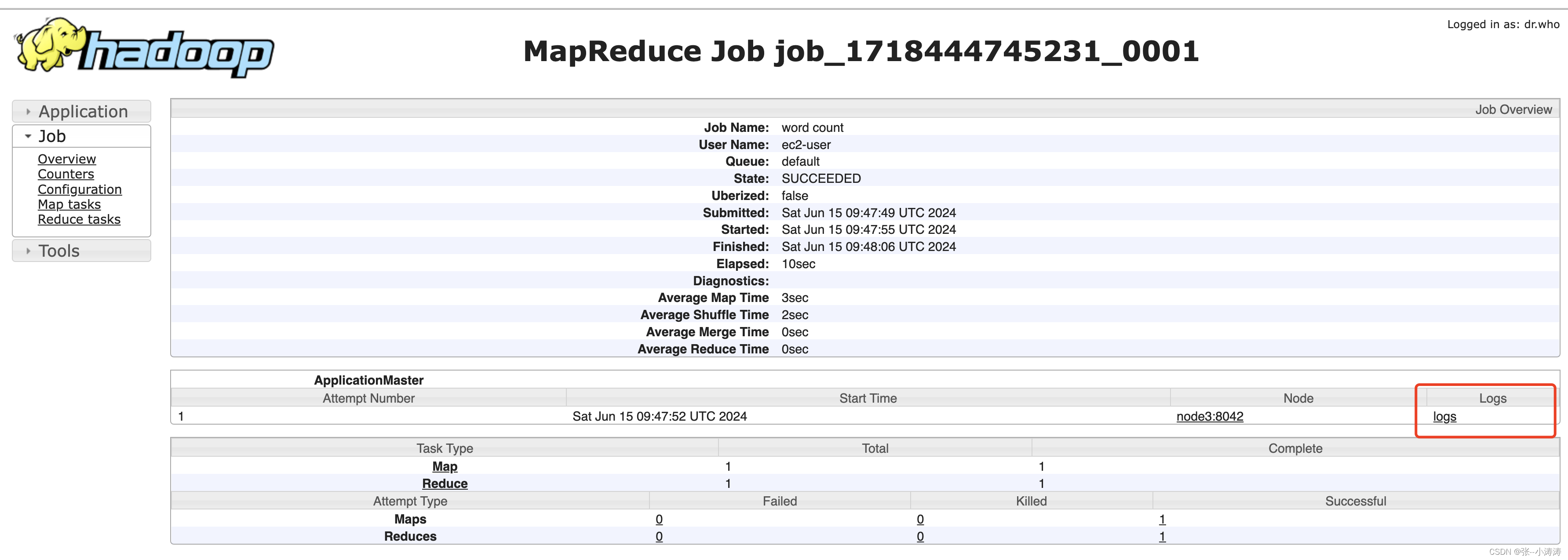Click the Complete column header
The height and width of the screenshot is (560, 1568).
click(1295, 448)
